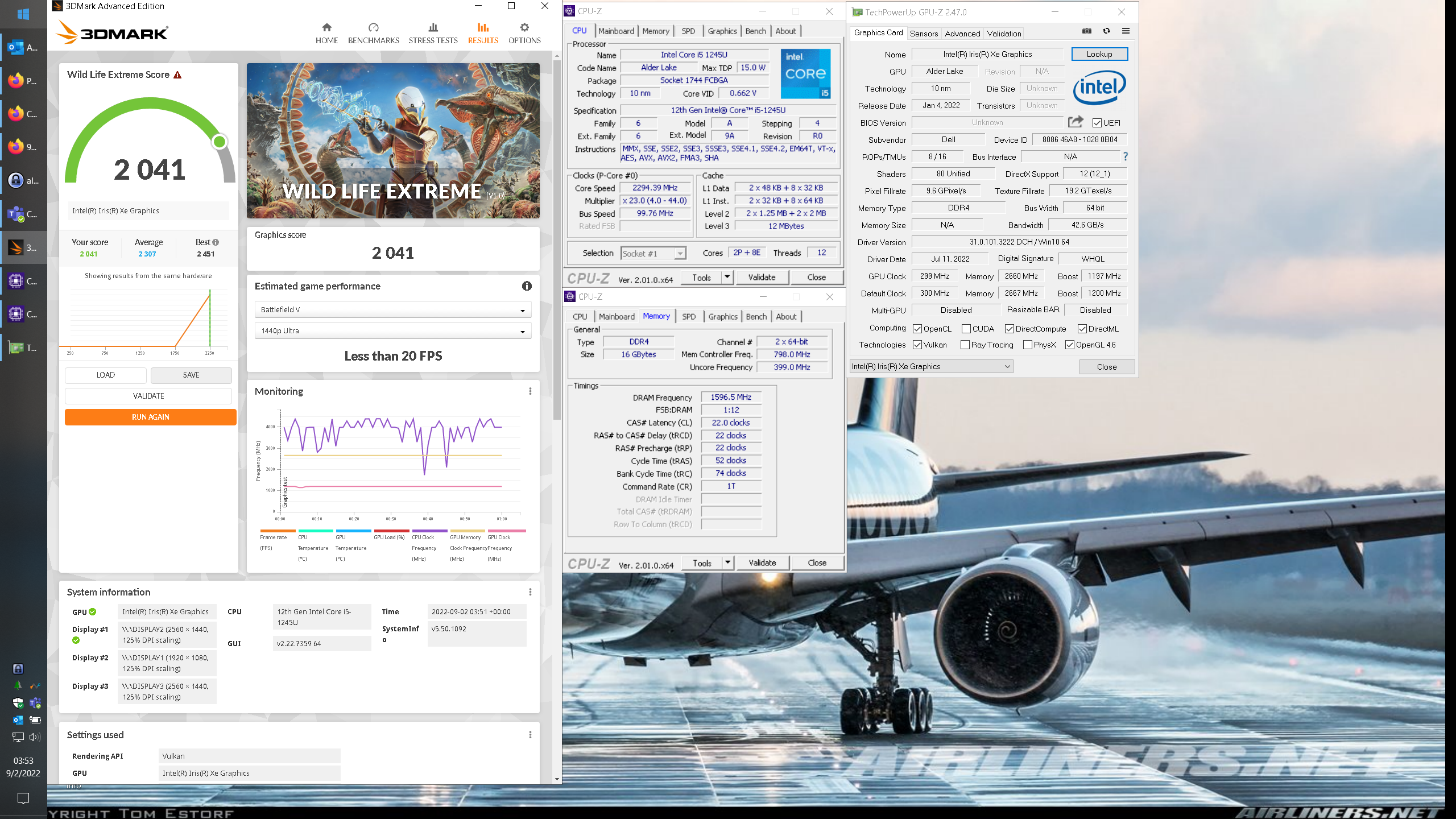This screenshot has height=819, width=1456.
Task: Click the Close button in GPU-Z
Action: 1107,367
